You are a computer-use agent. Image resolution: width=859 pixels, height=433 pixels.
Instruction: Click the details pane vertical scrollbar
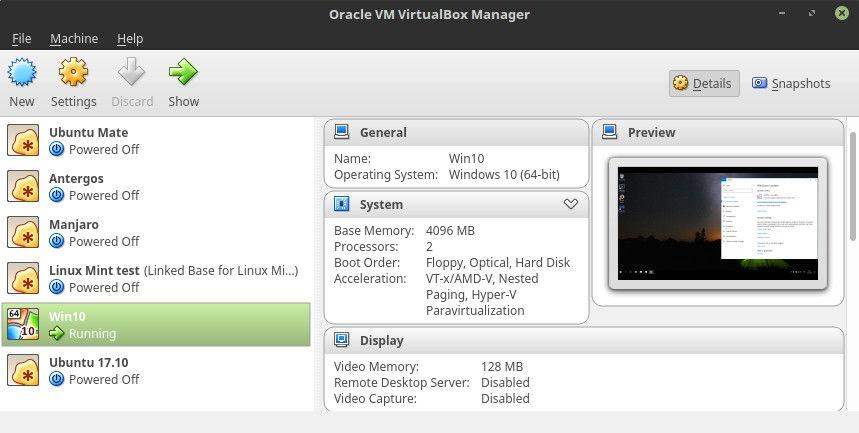(x=853, y=186)
